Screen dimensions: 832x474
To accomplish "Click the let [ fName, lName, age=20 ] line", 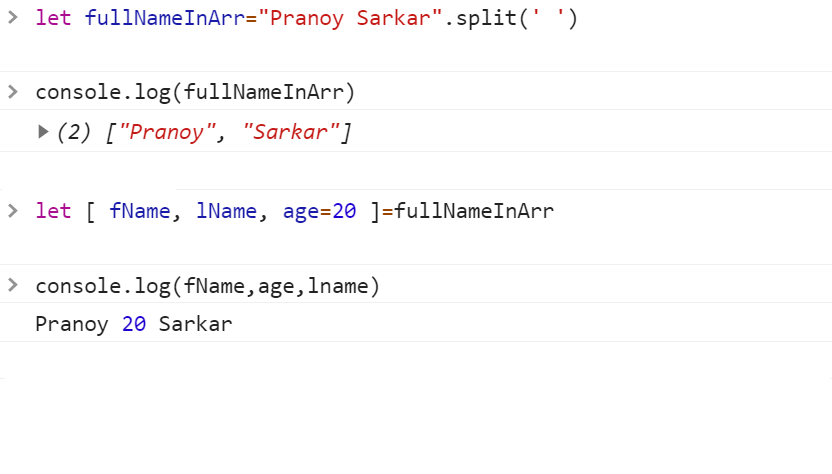I will point(294,211).
